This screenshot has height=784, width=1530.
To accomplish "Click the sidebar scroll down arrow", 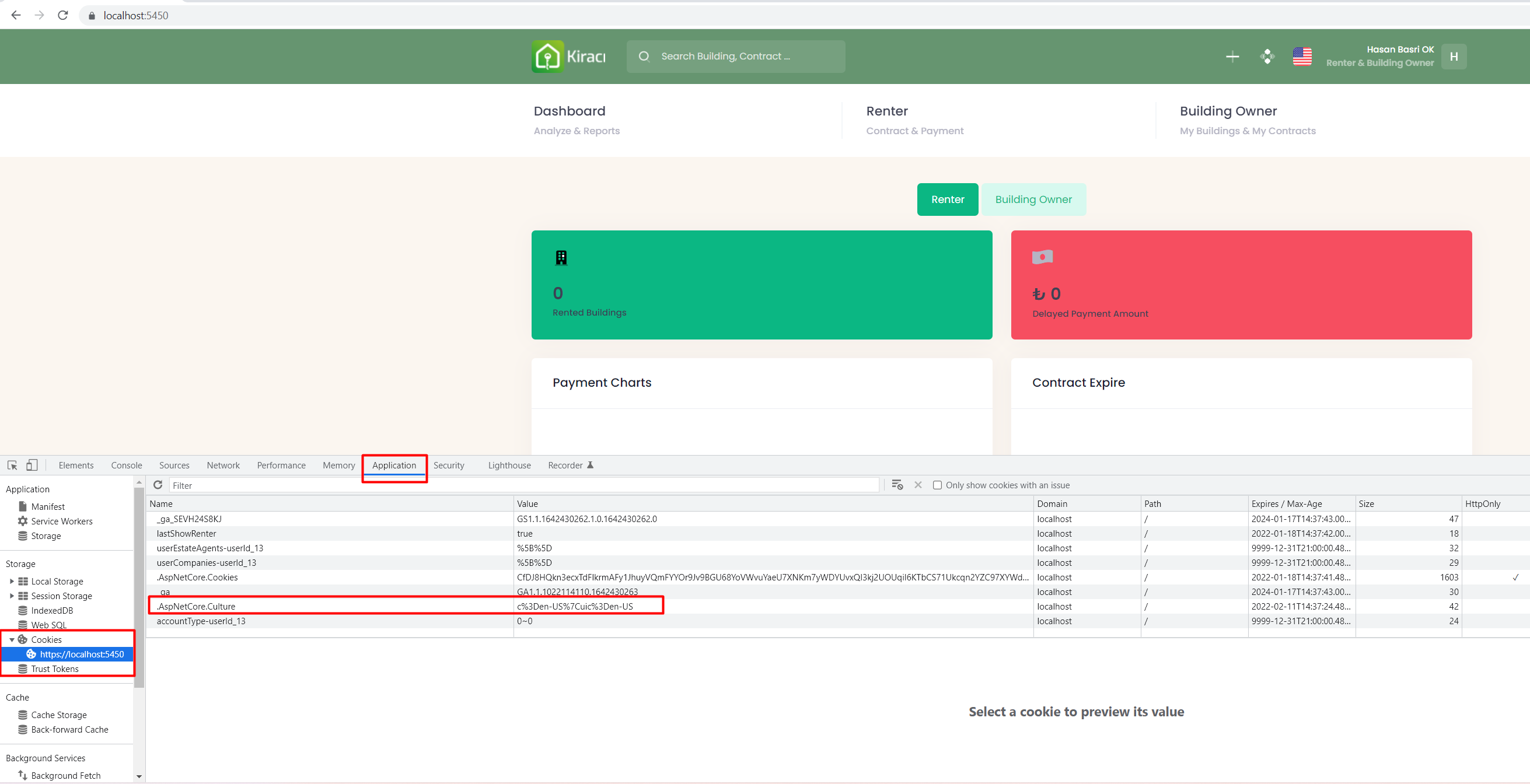I will [139, 776].
